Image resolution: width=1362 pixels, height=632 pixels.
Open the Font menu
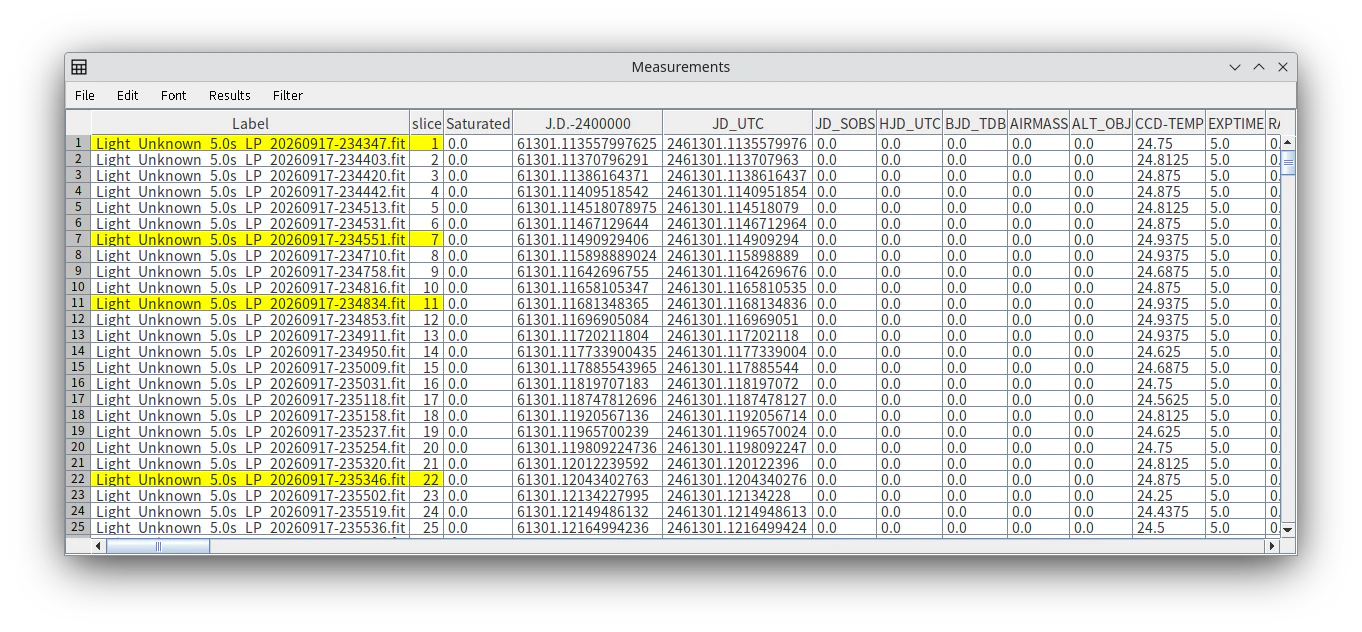pyautogui.click(x=173, y=95)
